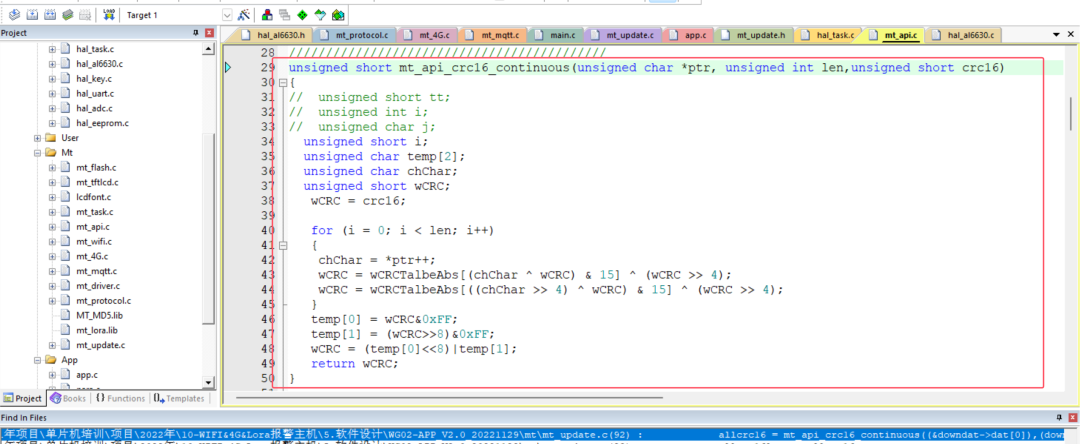Collapse the for-loop fold at line 41
The height and width of the screenshot is (444, 1080).
(x=282, y=245)
